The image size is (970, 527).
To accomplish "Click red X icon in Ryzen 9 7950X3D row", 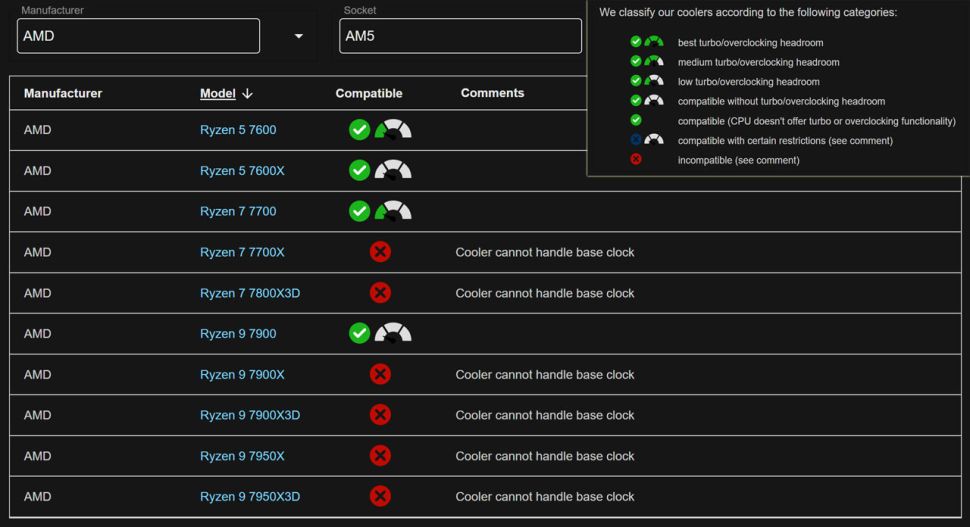I will [x=380, y=496].
